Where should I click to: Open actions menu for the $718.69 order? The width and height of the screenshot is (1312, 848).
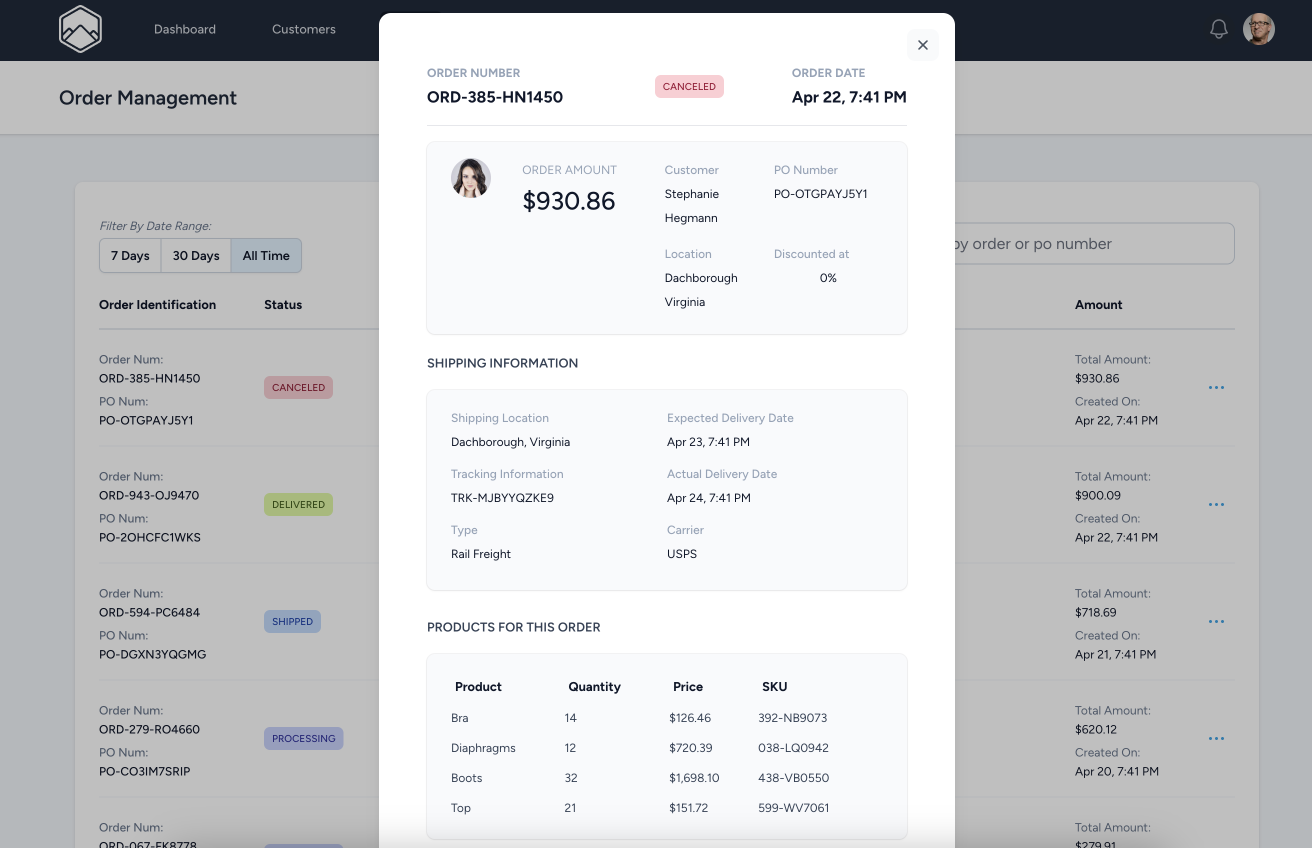click(x=1216, y=621)
